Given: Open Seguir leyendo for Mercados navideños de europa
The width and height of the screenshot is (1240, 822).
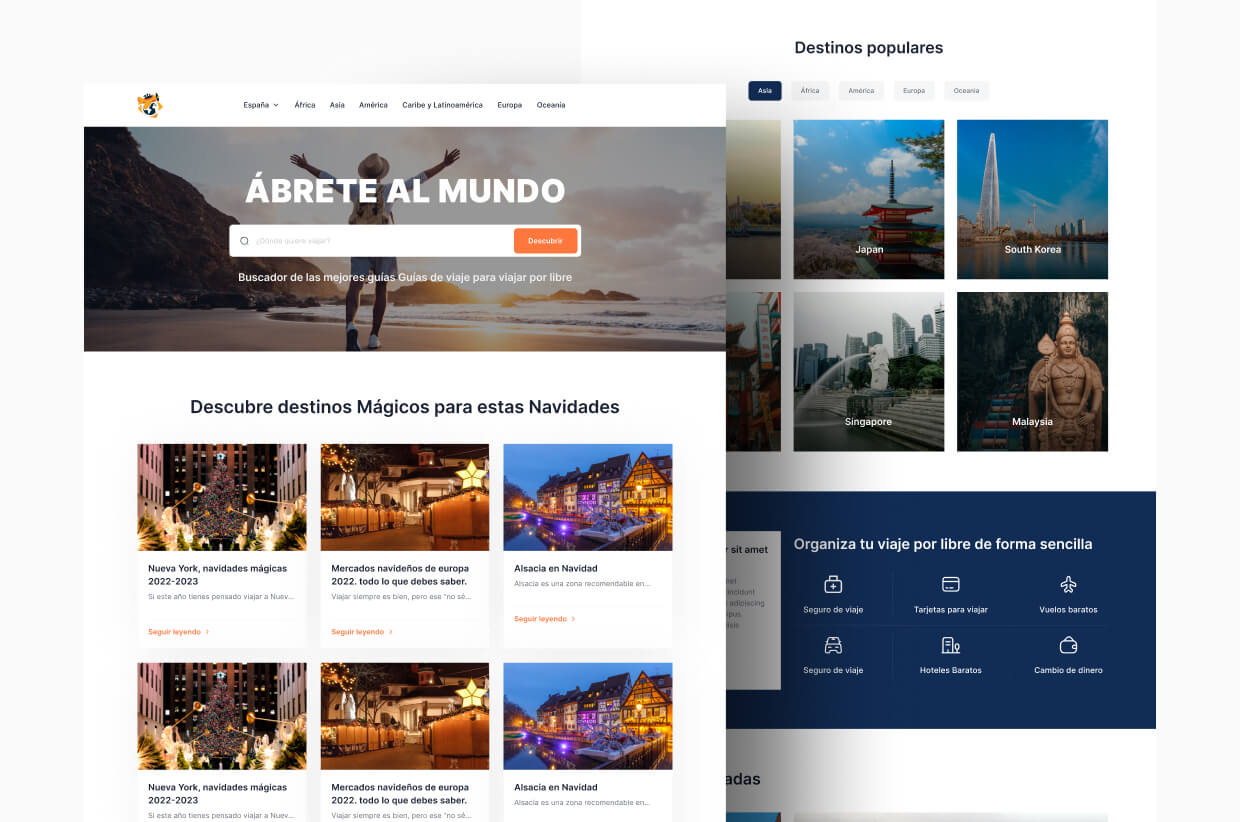Looking at the screenshot, I should click(x=362, y=632).
